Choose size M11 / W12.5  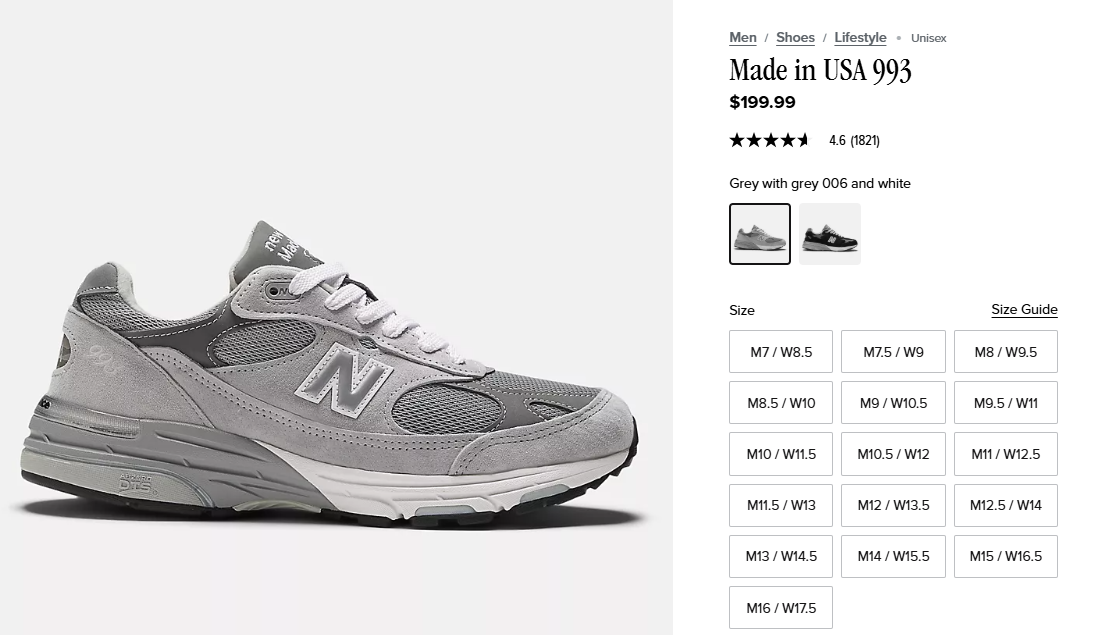[1005, 454]
